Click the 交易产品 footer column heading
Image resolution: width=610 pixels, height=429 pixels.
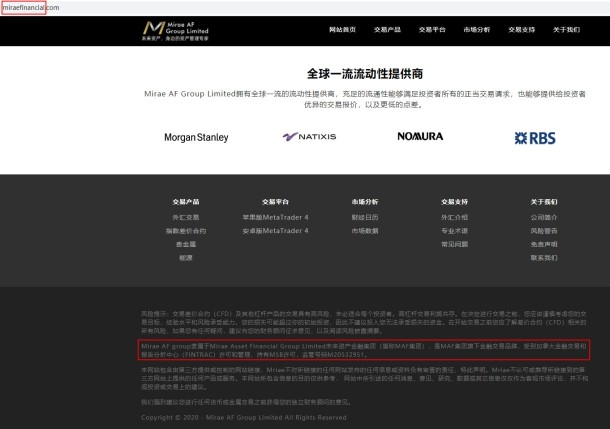tap(186, 201)
